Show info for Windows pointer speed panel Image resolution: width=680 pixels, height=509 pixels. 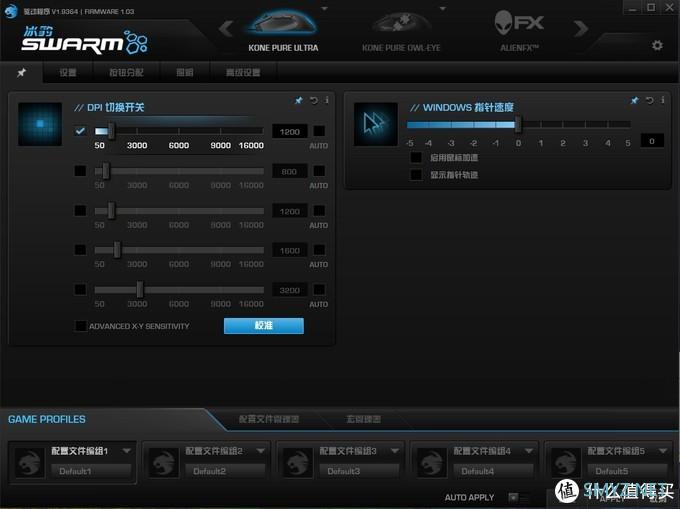[x=663, y=101]
